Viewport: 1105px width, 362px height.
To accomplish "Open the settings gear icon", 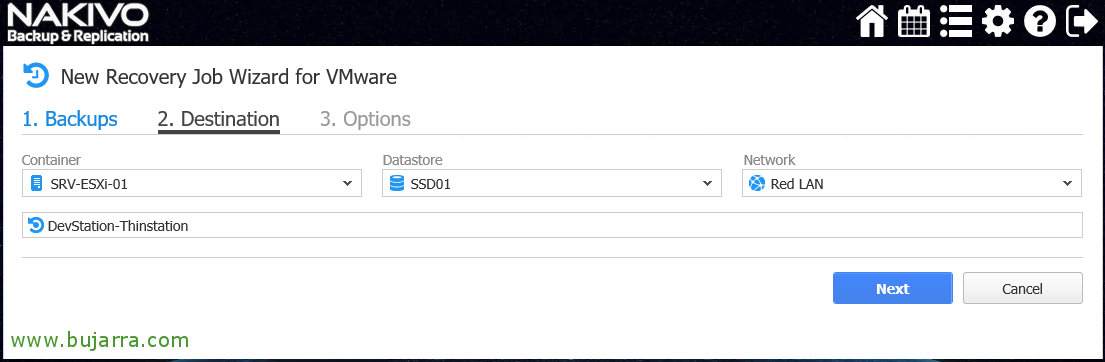I will coord(998,22).
